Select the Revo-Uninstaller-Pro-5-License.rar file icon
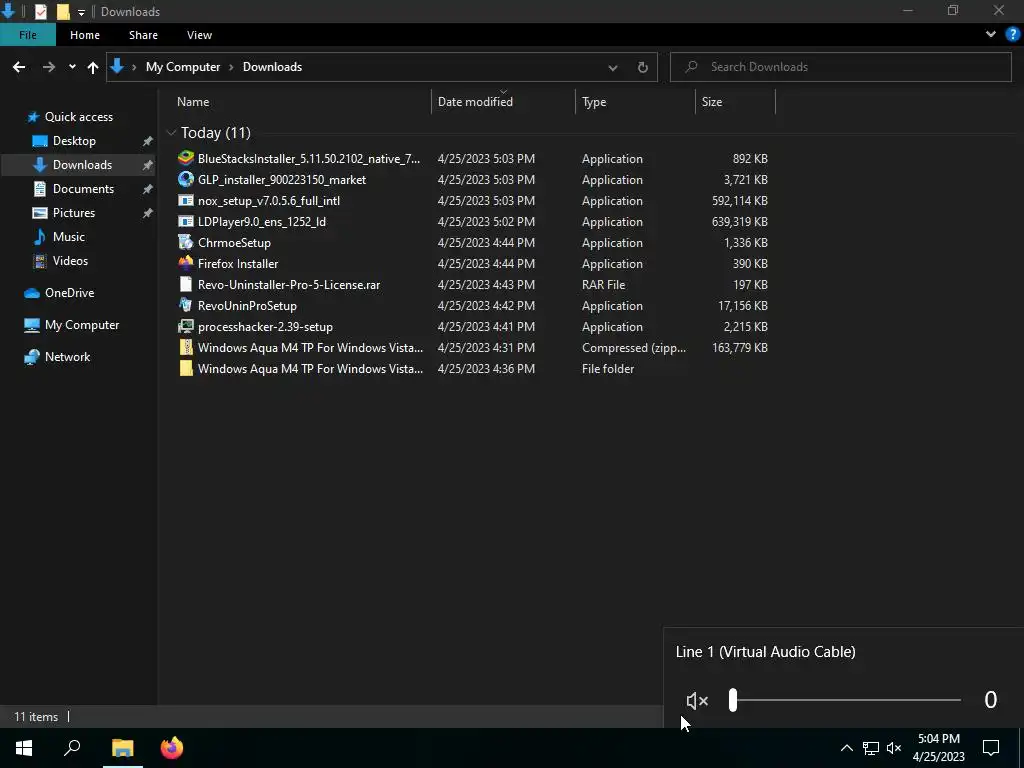Viewport: 1024px width, 768px height. (x=186, y=284)
